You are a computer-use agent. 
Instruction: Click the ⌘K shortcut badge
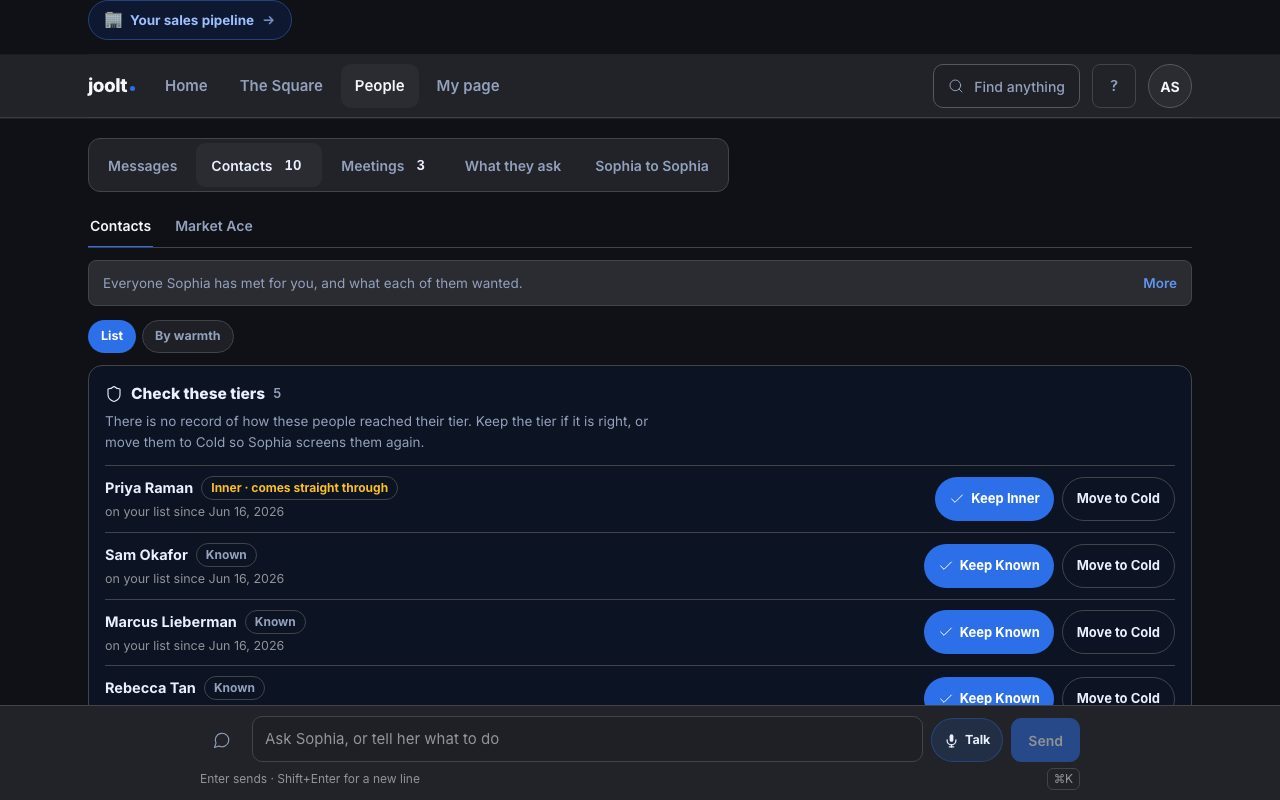pyautogui.click(x=1063, y=778)
